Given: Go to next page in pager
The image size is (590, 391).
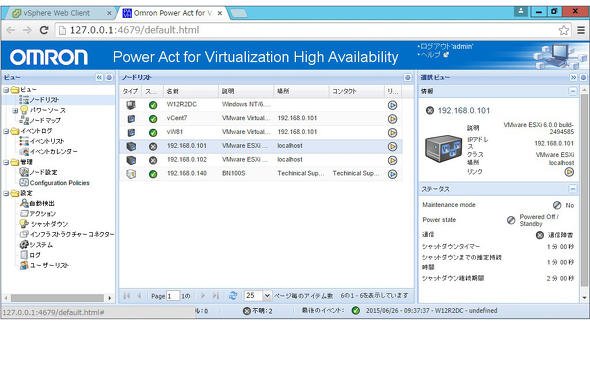Looking at the screenshot, I should pyautogui.click(x=203, y=296).
